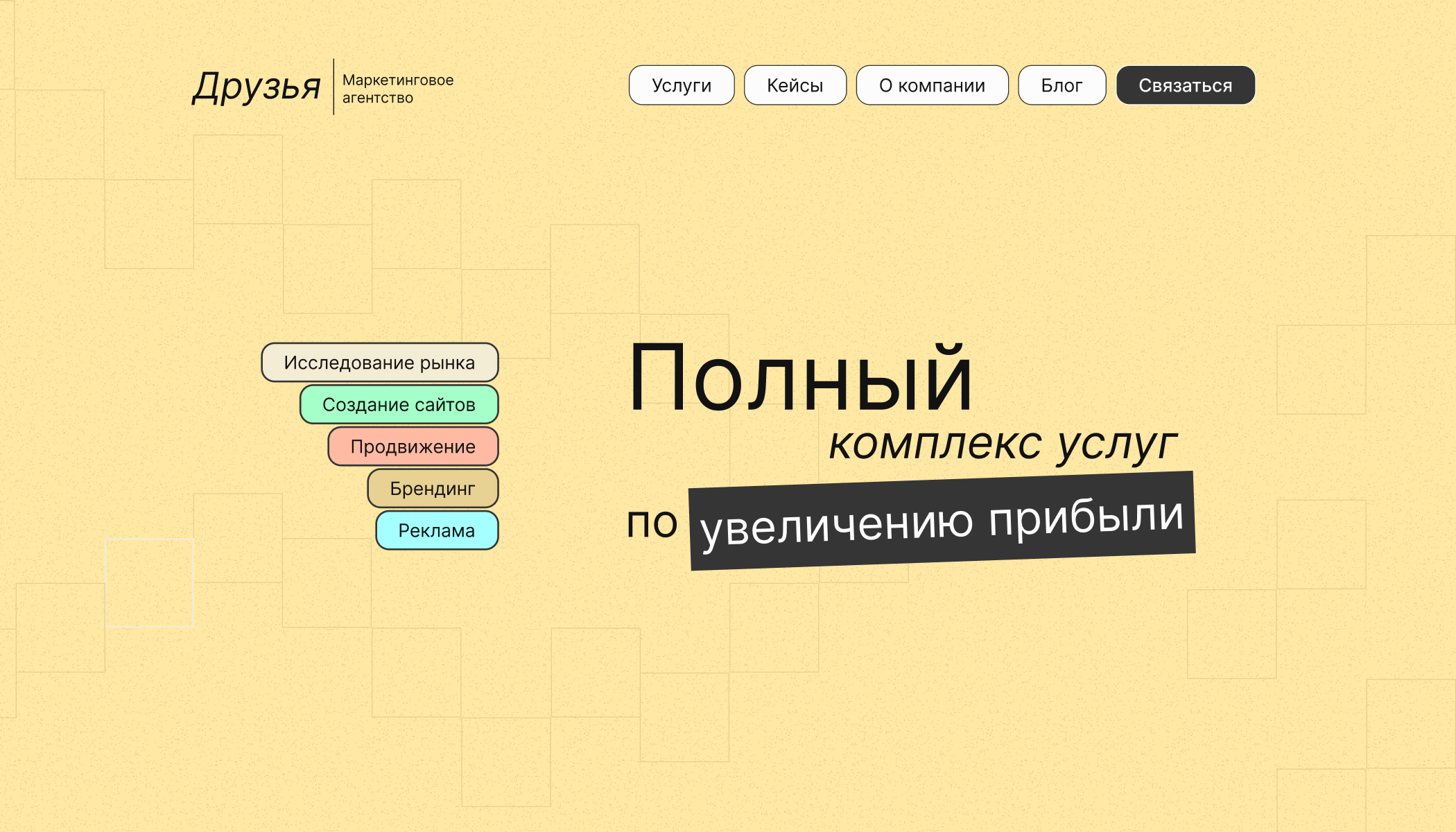
Task: Visit the Блог page
Action: click(1061, 85)
